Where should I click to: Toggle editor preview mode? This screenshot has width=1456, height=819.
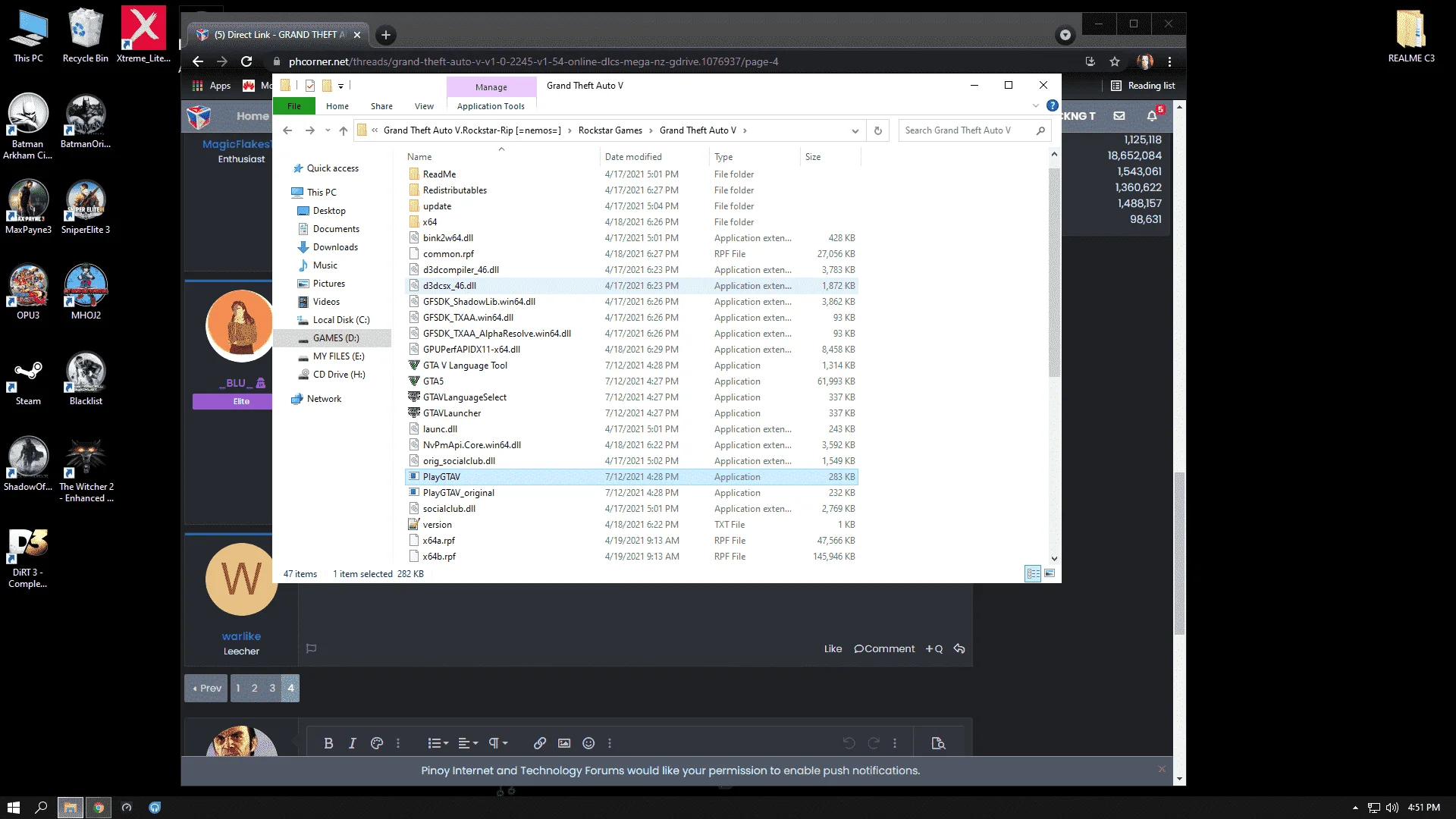938,743
